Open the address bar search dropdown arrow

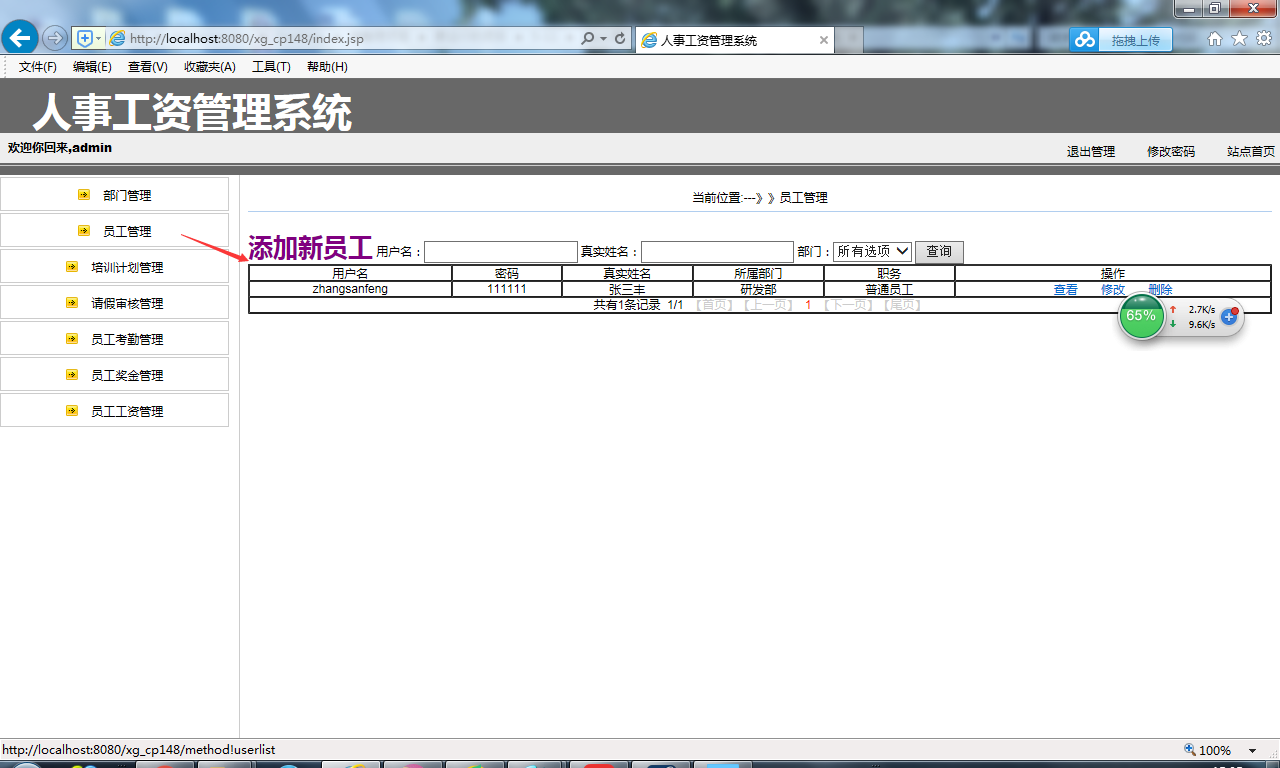click(x=604, y=38)
